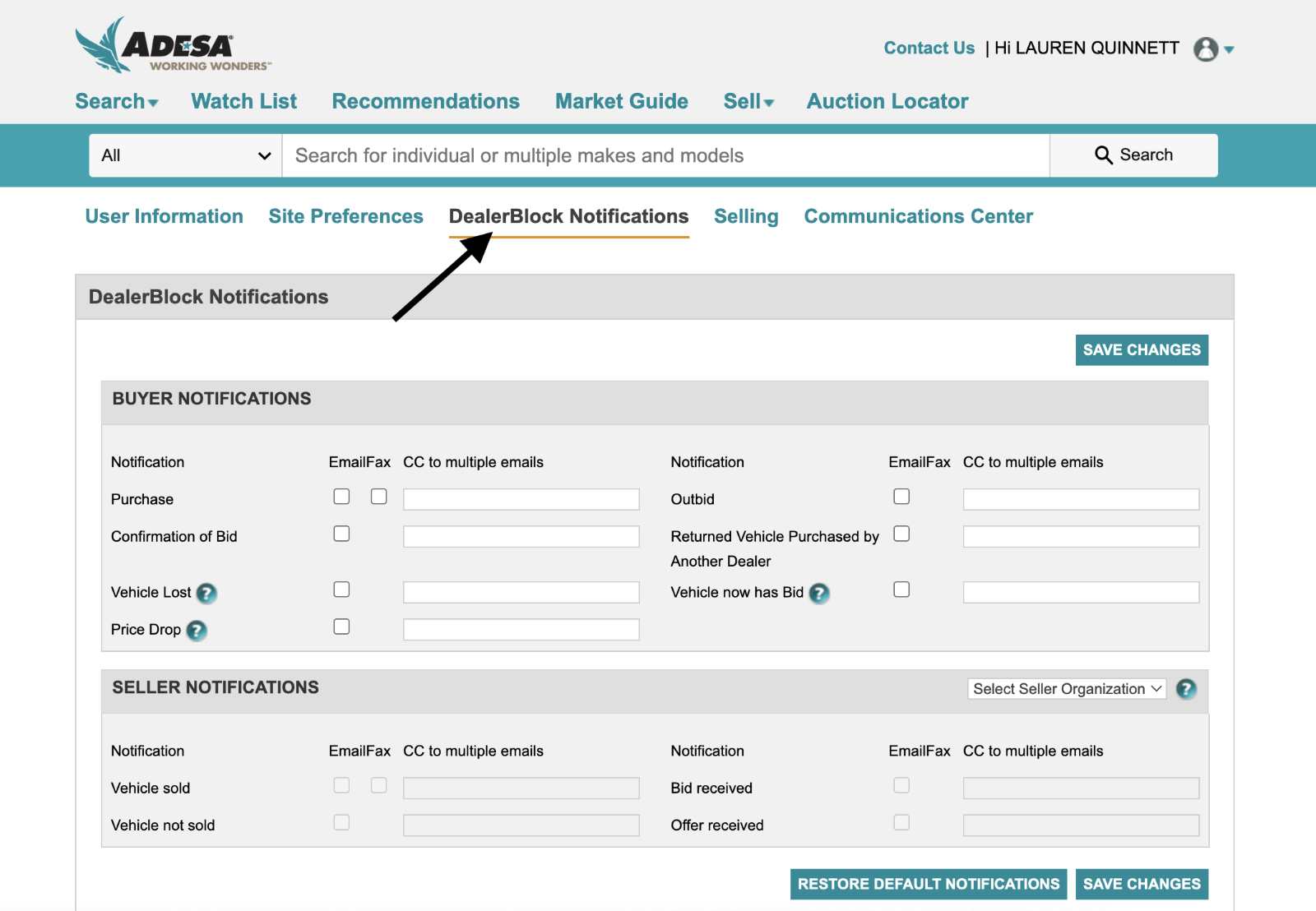Click CC field for Returned Vehicle Purchased
Viewport: 1316px width, 911px height.
point(1082,537)
